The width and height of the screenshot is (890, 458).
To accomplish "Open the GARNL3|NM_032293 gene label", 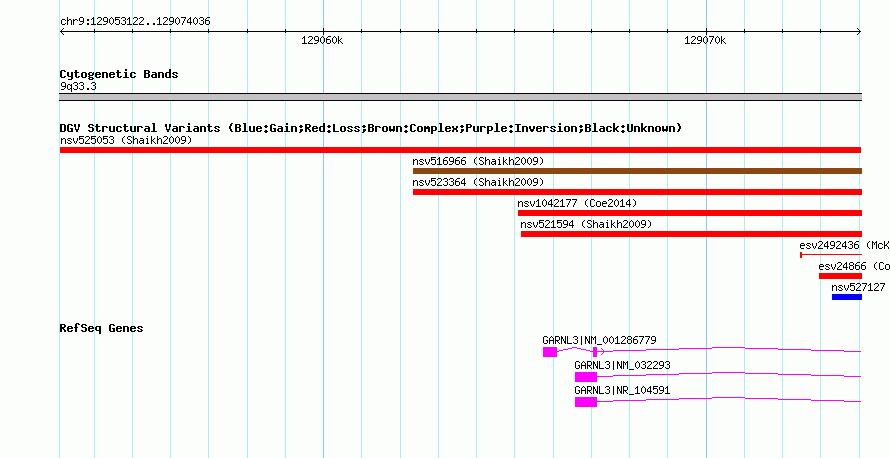I will pyautogui.click(x=622, y=365).
